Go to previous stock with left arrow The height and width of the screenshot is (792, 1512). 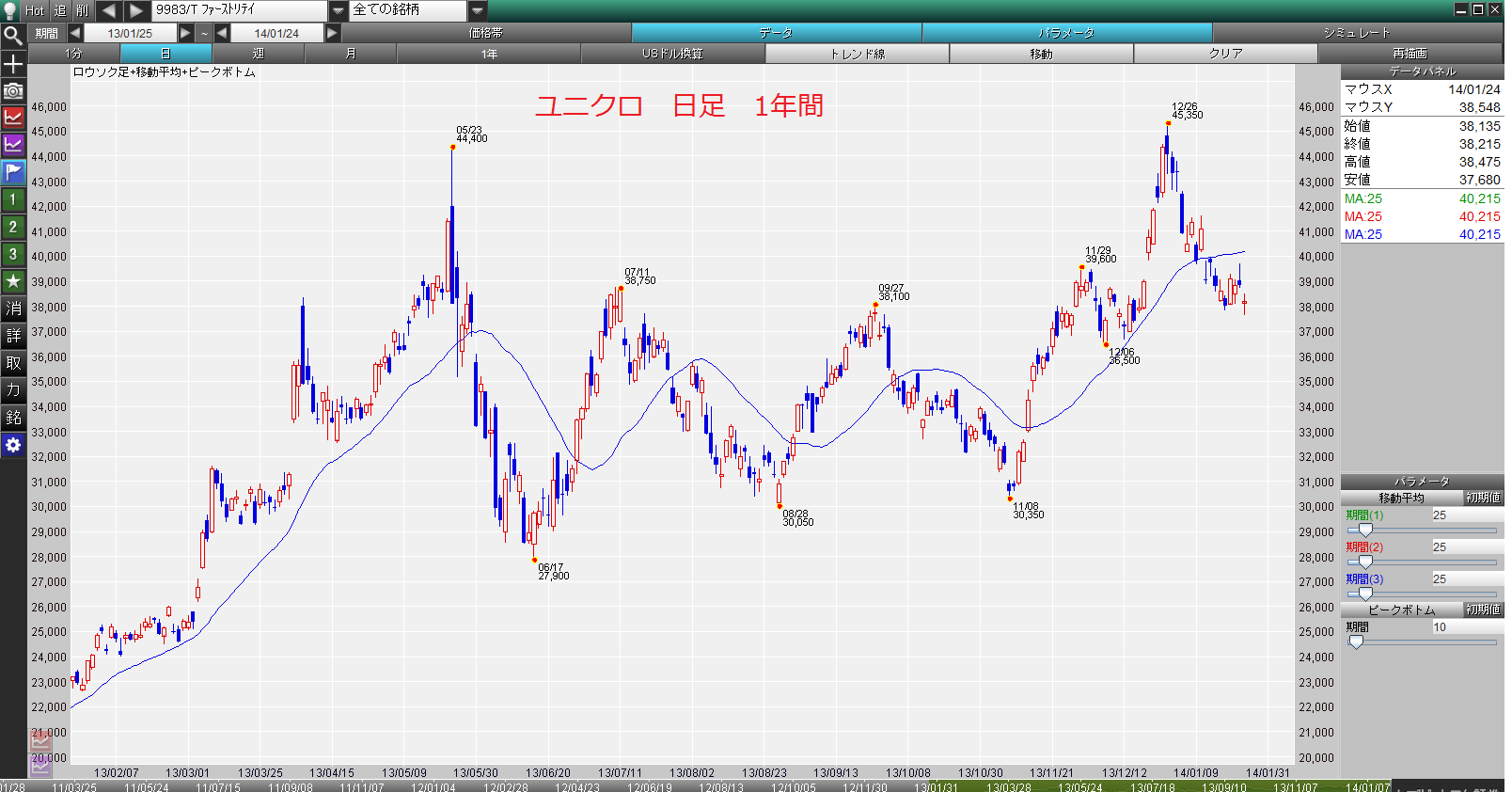coord(109,10)
